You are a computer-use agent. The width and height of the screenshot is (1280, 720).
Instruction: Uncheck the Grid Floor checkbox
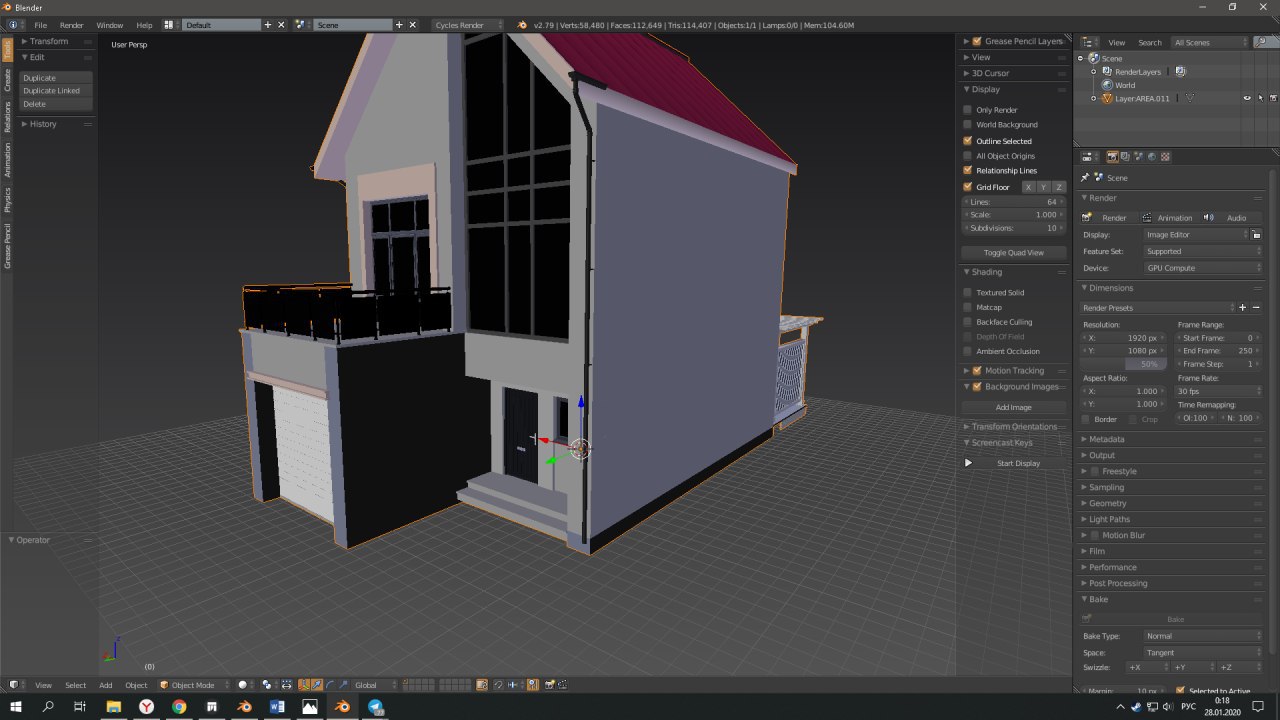click(967, 187)
